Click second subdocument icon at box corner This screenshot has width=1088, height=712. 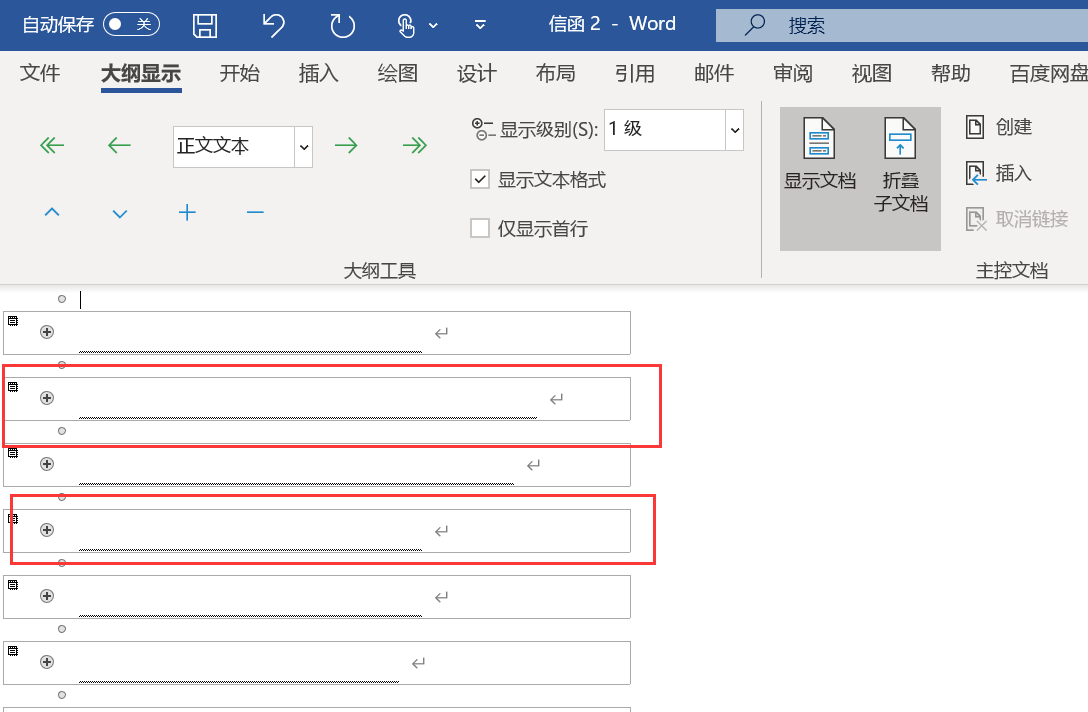(12, 387)
